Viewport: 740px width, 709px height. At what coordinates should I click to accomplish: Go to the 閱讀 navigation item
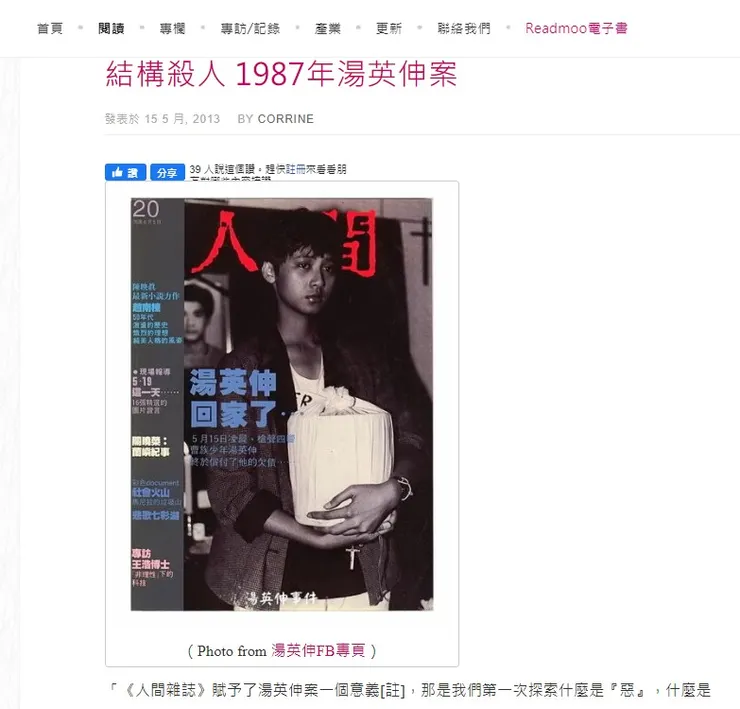click(111, 28)
